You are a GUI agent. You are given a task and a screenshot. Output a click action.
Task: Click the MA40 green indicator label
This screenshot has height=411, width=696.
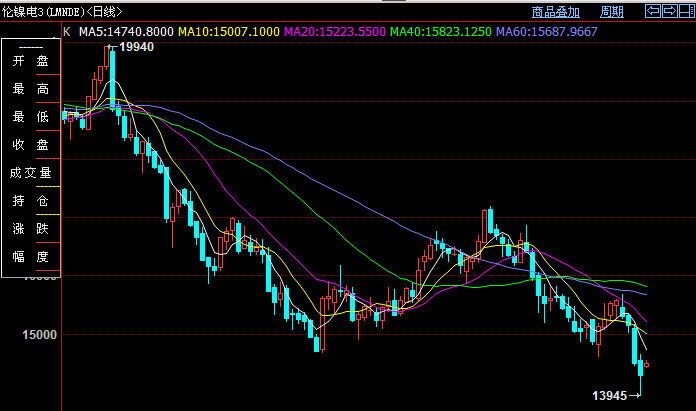(x=440, y=32)
